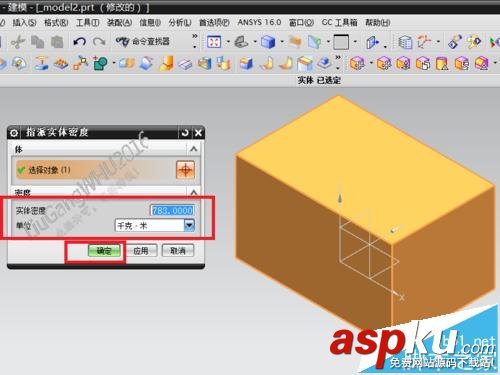Open the GC工具箱 menu
500x375 pixels.
tap(339, 23)
